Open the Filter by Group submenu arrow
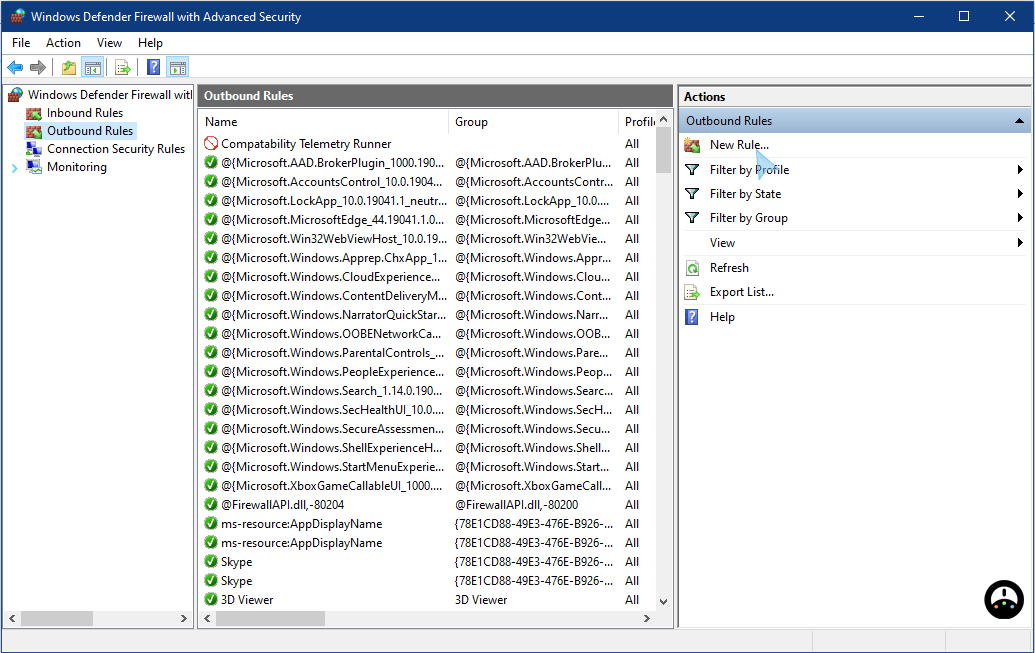 tap(1020, 218)
